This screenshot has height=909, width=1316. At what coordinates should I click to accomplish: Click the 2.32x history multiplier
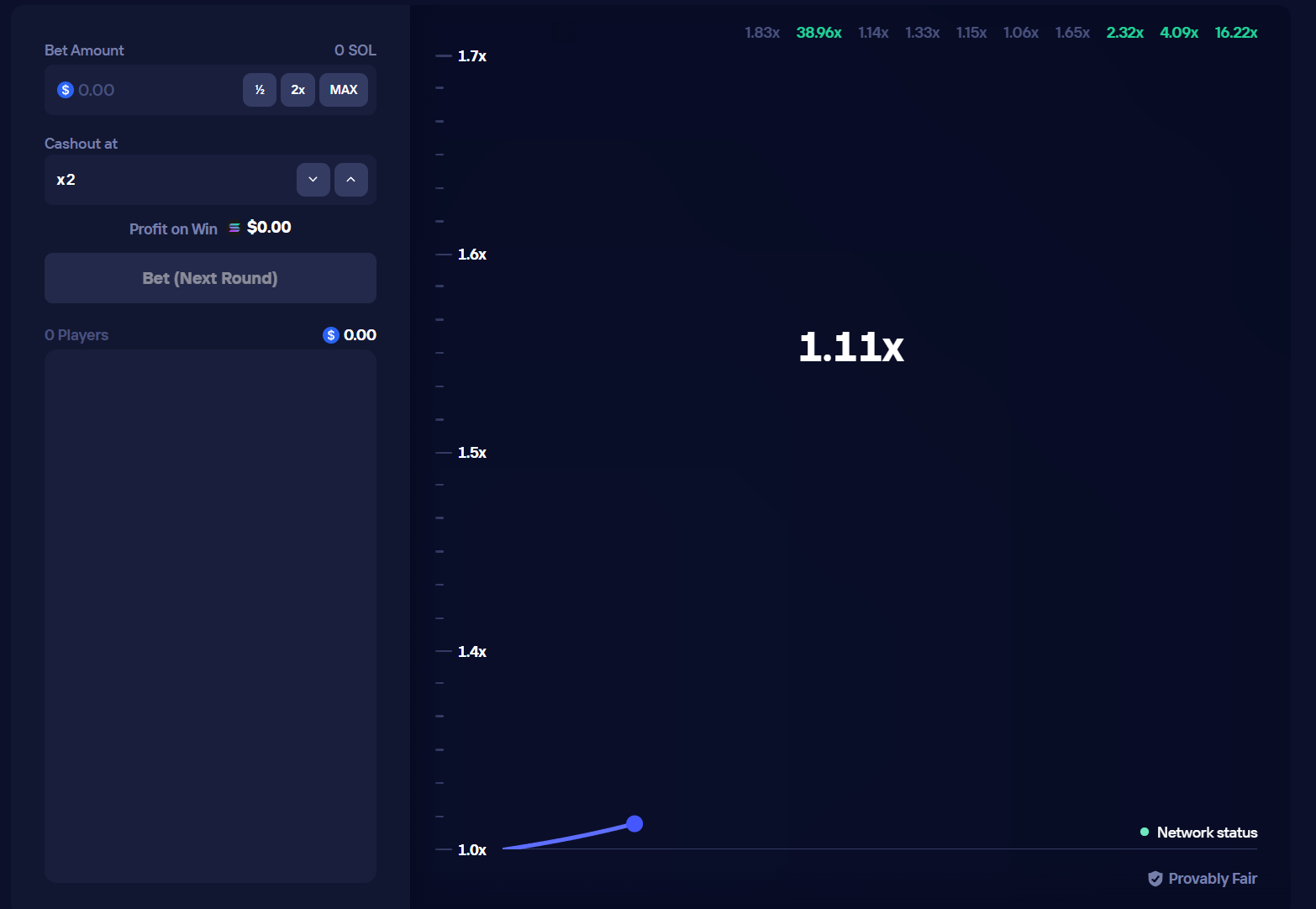coord(1124,32)
